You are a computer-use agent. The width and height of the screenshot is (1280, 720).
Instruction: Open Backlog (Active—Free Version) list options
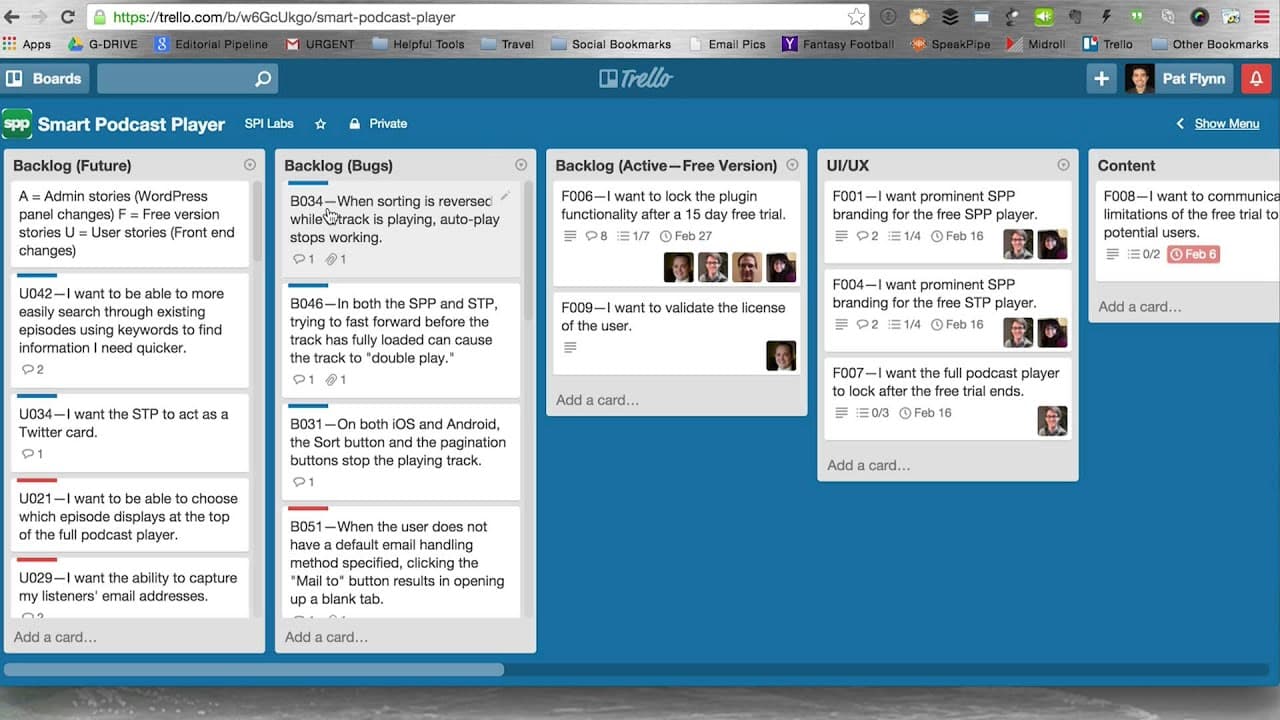[792, 165]
